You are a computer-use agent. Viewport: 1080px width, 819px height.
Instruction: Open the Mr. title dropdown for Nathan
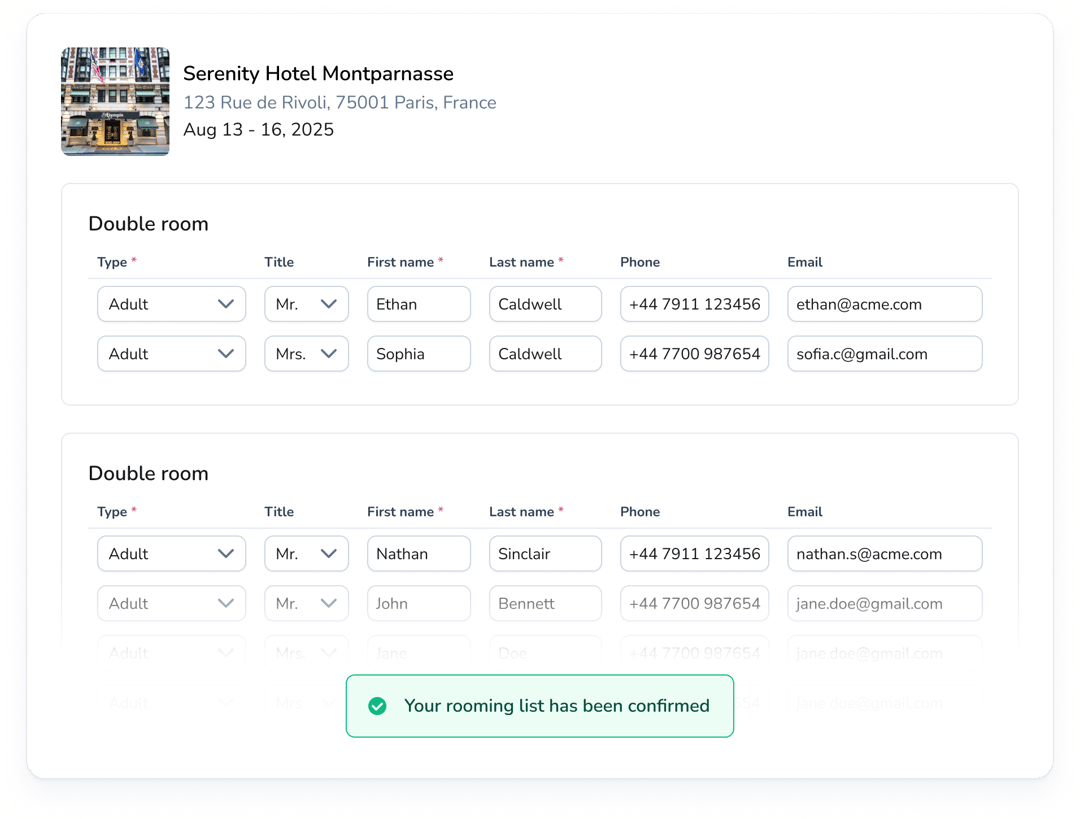point(306,554)
